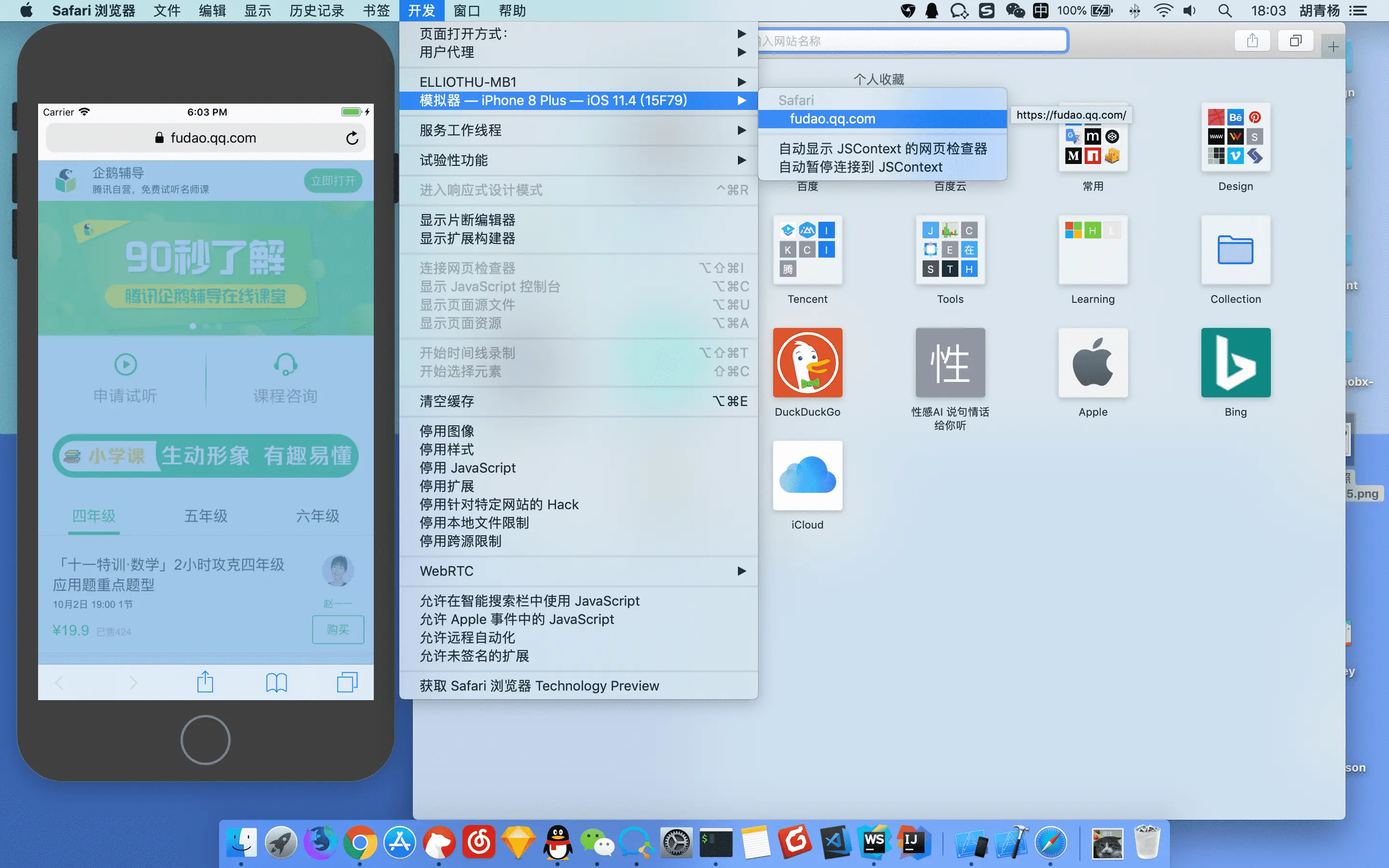Screen dimensions: 1389x868
Task: Click the Safari address search field
Action: pyautogui.click(x=912, y=41)
